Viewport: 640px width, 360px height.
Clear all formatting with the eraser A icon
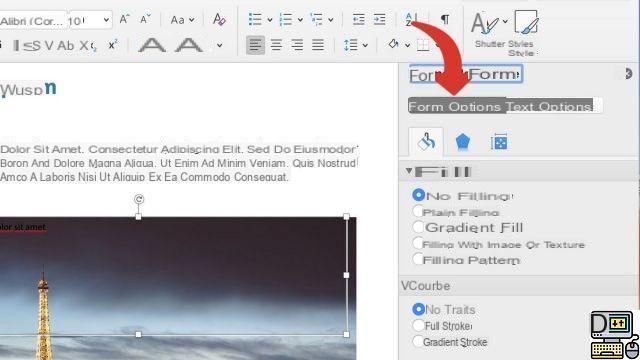pos(219,19)
